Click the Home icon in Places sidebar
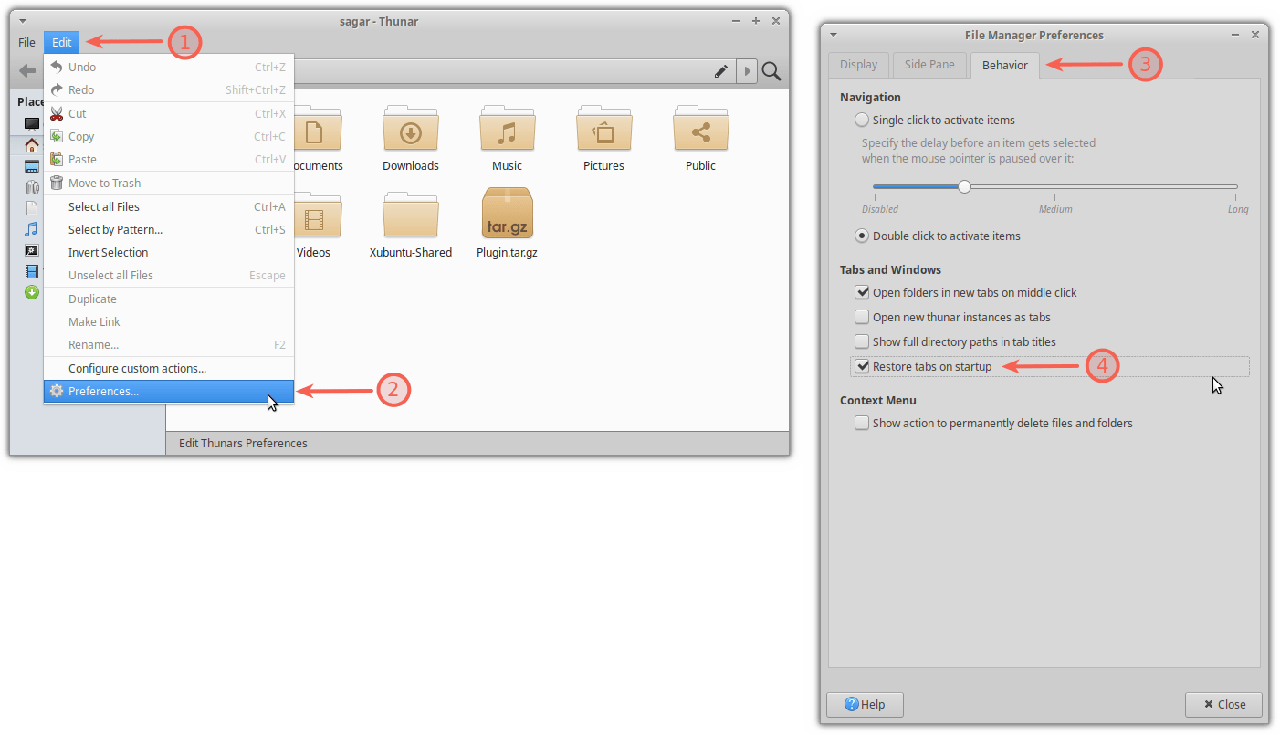 [x=32, y=146]
